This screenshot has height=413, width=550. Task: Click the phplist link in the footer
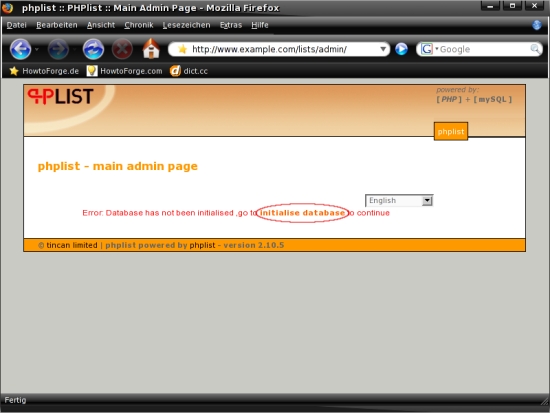[x=202, y=245]
